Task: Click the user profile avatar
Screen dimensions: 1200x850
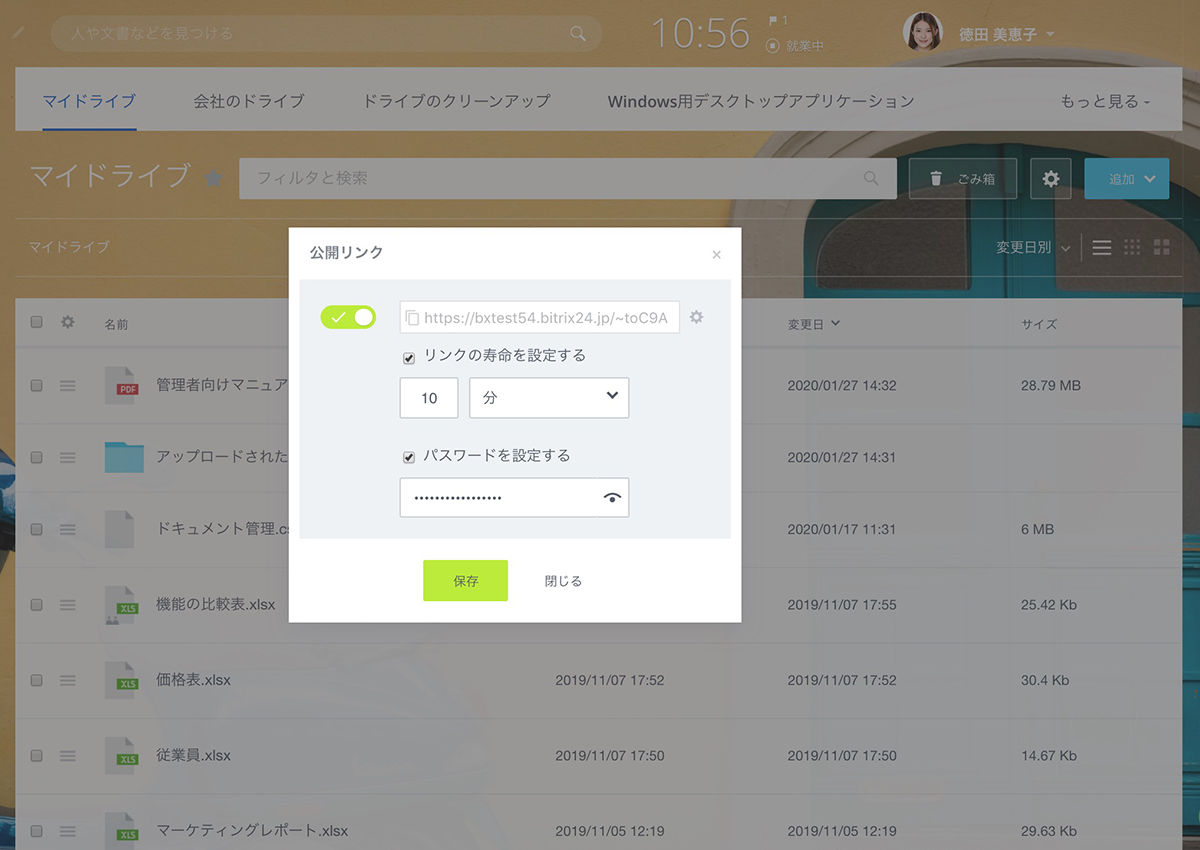Action: pyautogui.click(x=922, y=32)
